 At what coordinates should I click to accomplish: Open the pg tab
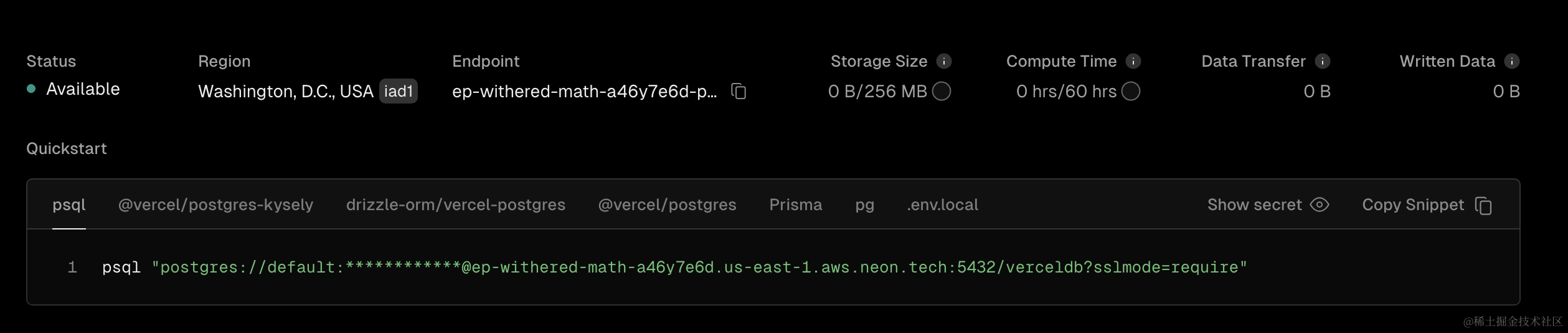tap(864, 205)
